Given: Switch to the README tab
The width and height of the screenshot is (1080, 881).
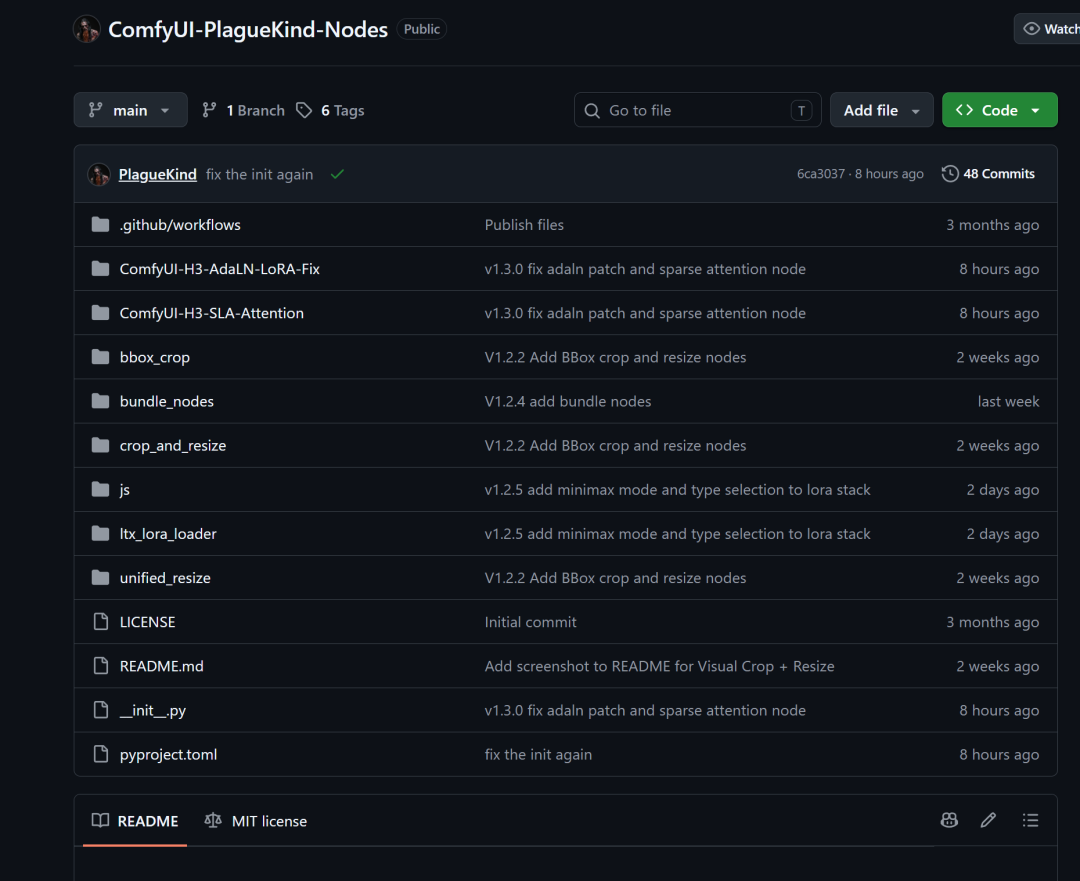Looking at the screenshot, I should coord(135,821).
